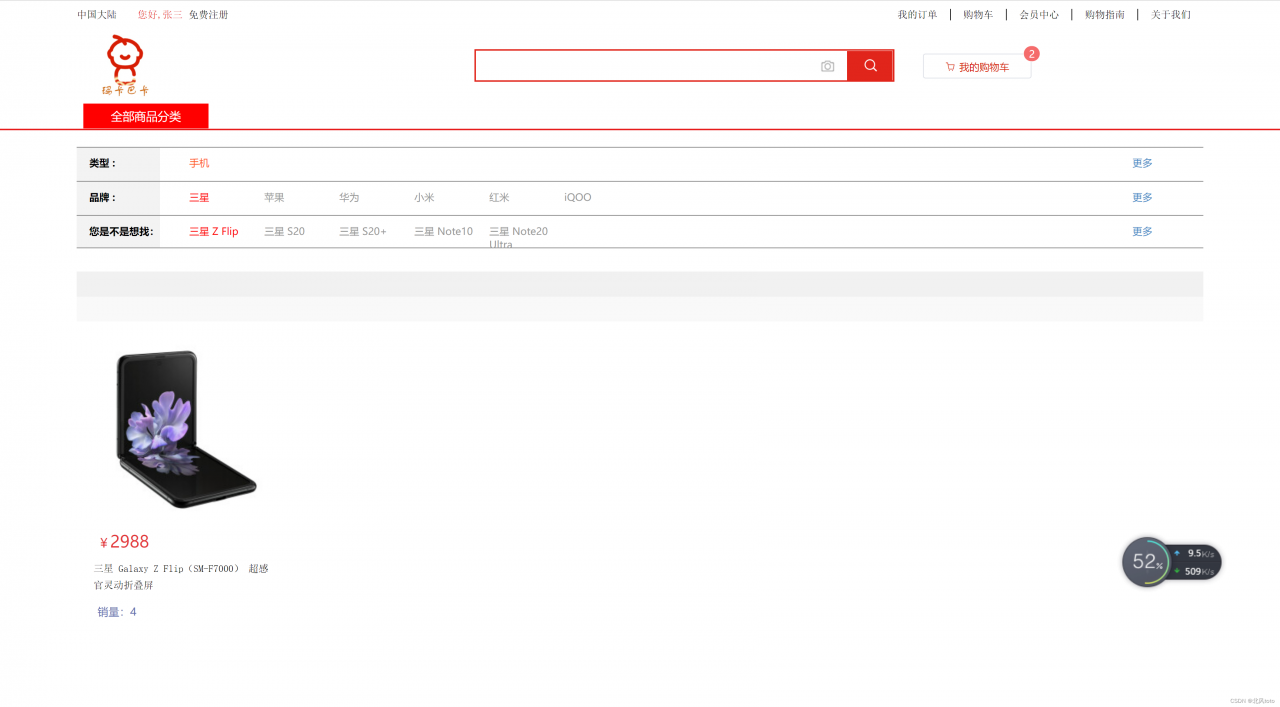Open the 三星 Galaxy Z Flip product title
The height and width of the screenshot is (707, 1280).
coord(181,576)
